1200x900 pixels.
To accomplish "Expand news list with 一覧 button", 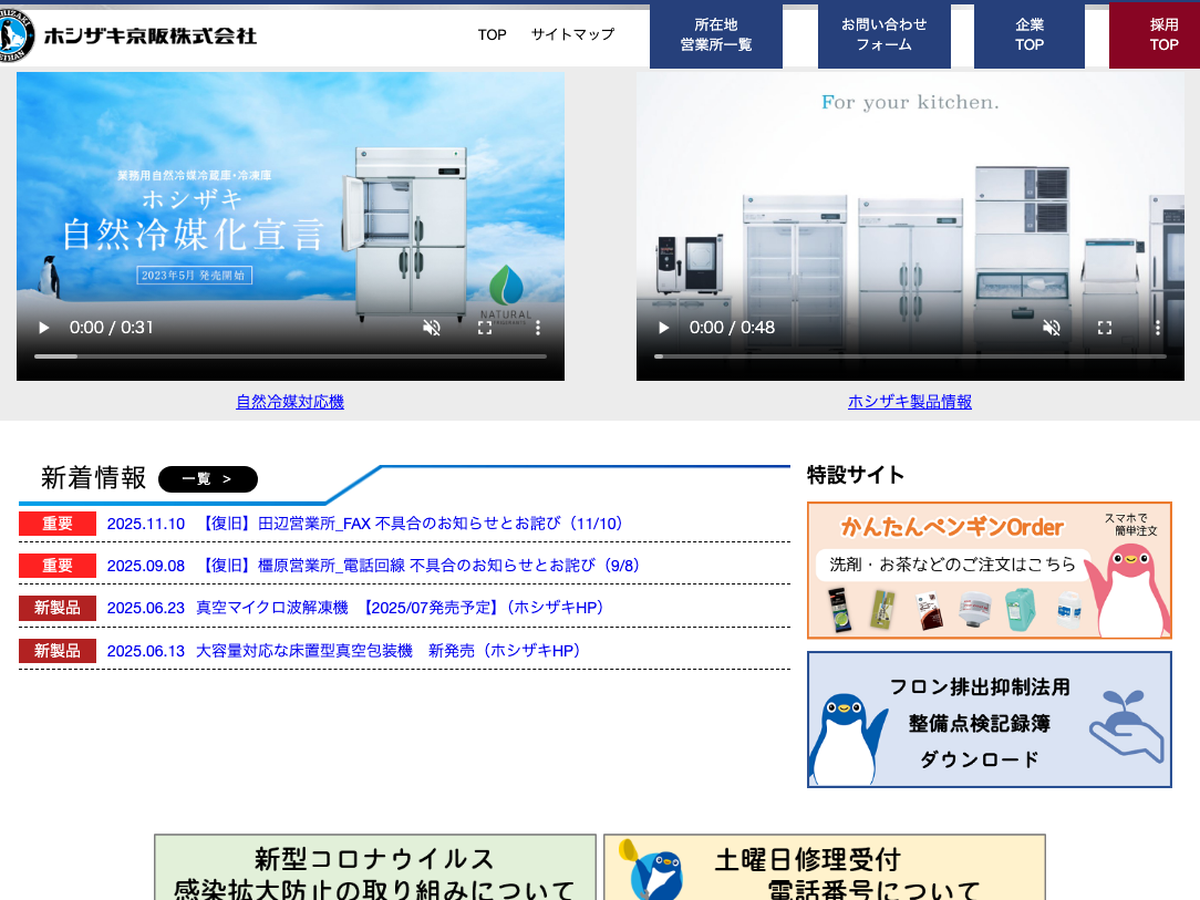I will tap(208, 479).
